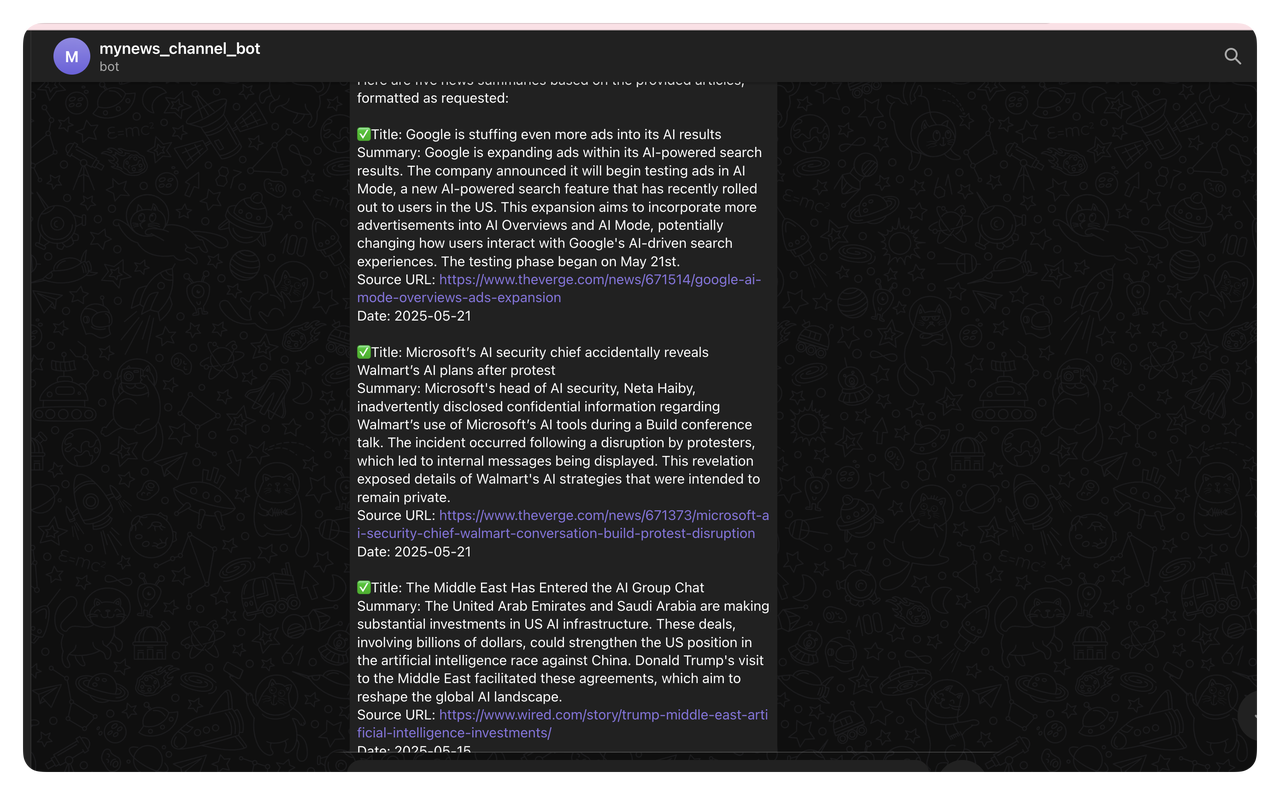The height and width of the screenshot is (795, 1280).
Task: Click the summary line starting "Summary: Microsoft's head of AI security"
Action: [x=526, y=388]
